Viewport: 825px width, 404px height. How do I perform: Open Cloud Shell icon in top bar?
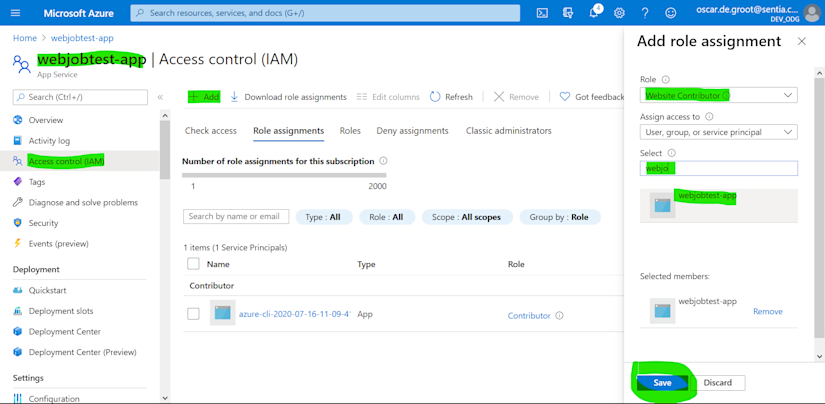542,13
